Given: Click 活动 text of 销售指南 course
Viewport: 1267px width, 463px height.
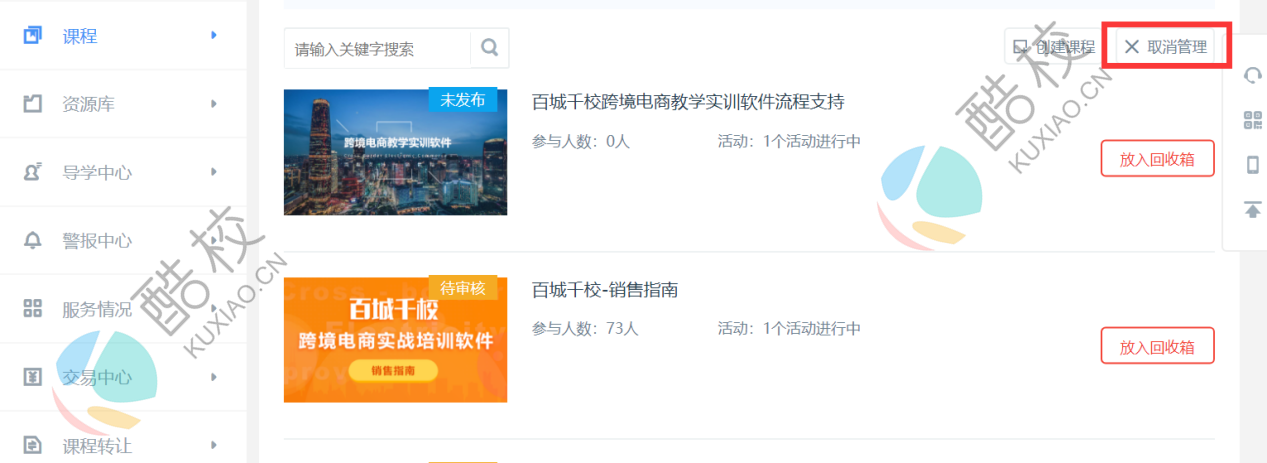Looking at the screenshot, I should pyautogui.click(x=789, y=328).
